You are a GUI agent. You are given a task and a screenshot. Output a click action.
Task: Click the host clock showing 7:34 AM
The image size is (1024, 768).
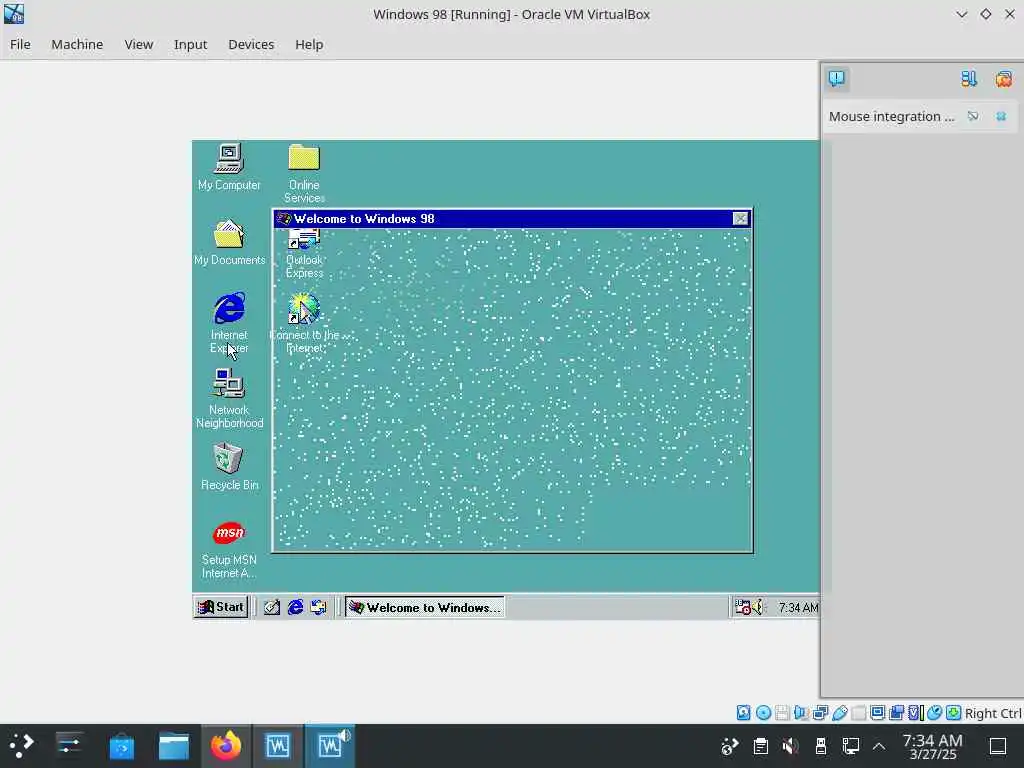click(932, 746)
